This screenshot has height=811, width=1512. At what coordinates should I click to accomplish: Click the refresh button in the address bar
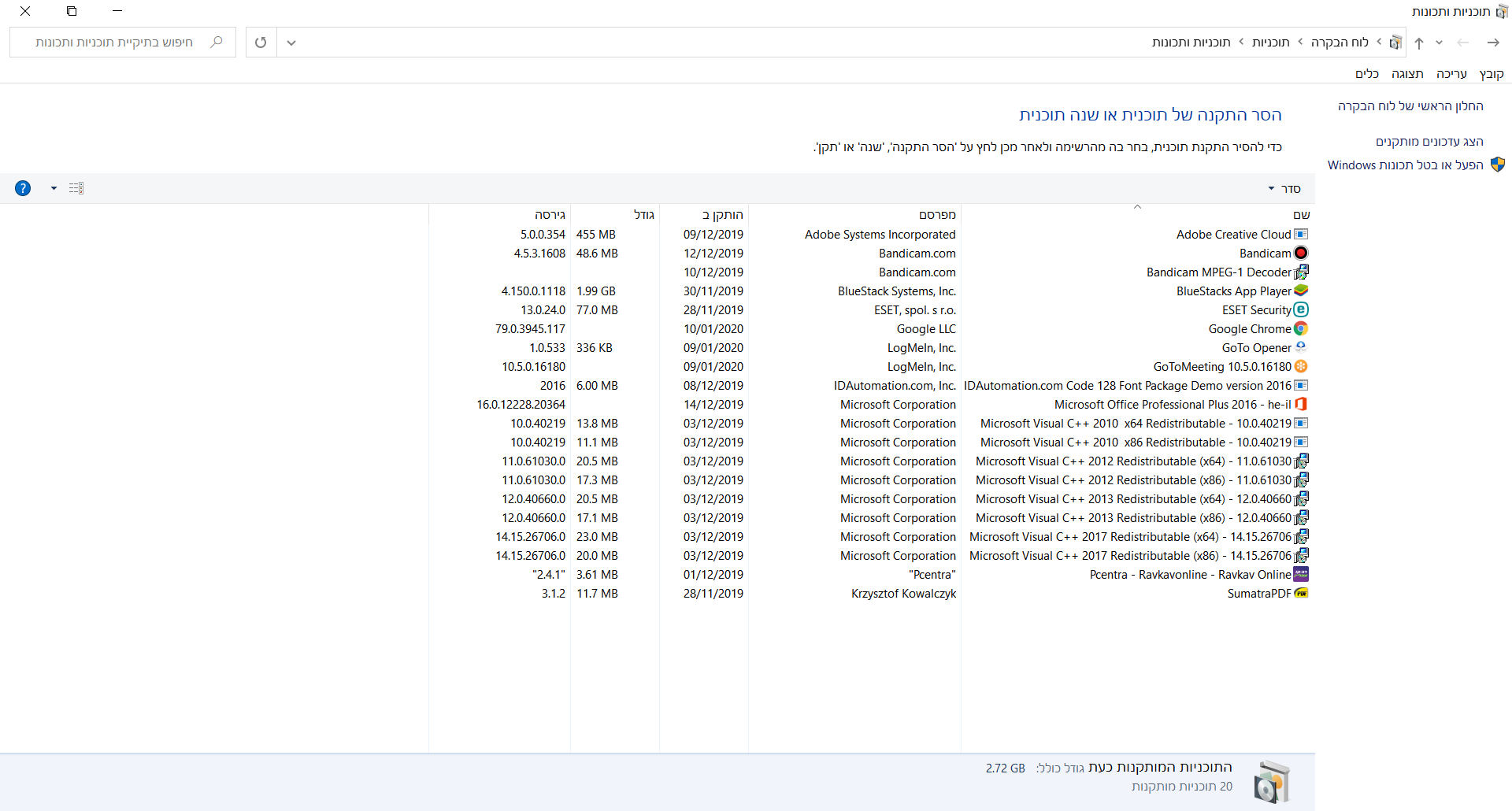pyautogui.click(x=261, y=43)
